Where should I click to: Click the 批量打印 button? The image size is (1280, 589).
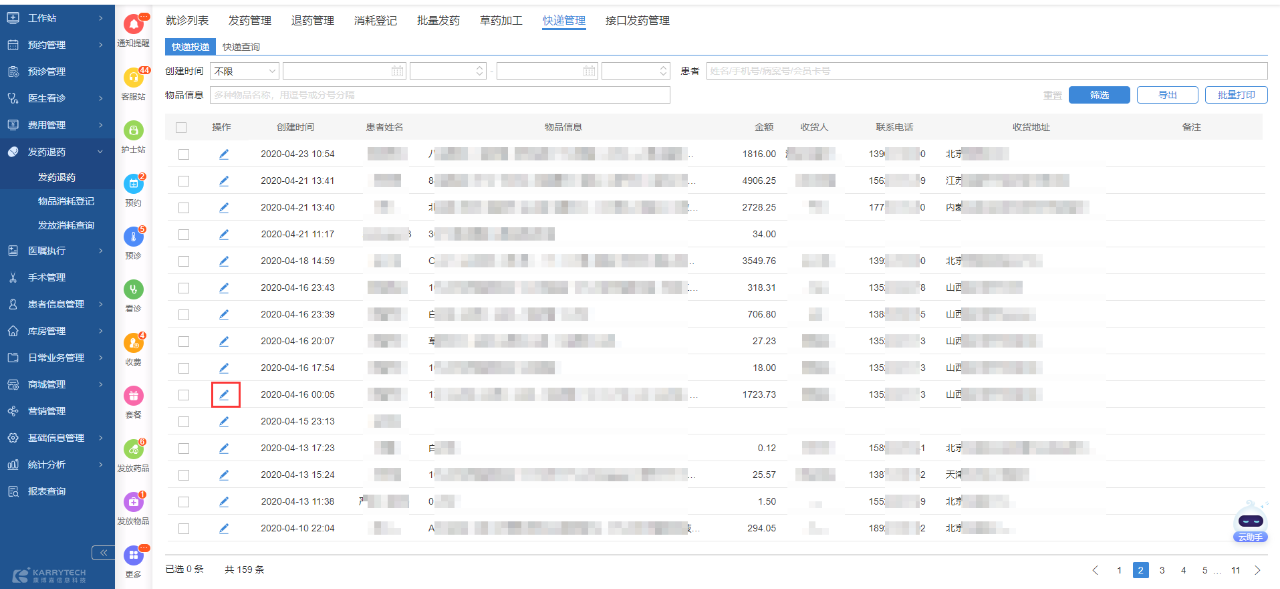pos(1236,95)
